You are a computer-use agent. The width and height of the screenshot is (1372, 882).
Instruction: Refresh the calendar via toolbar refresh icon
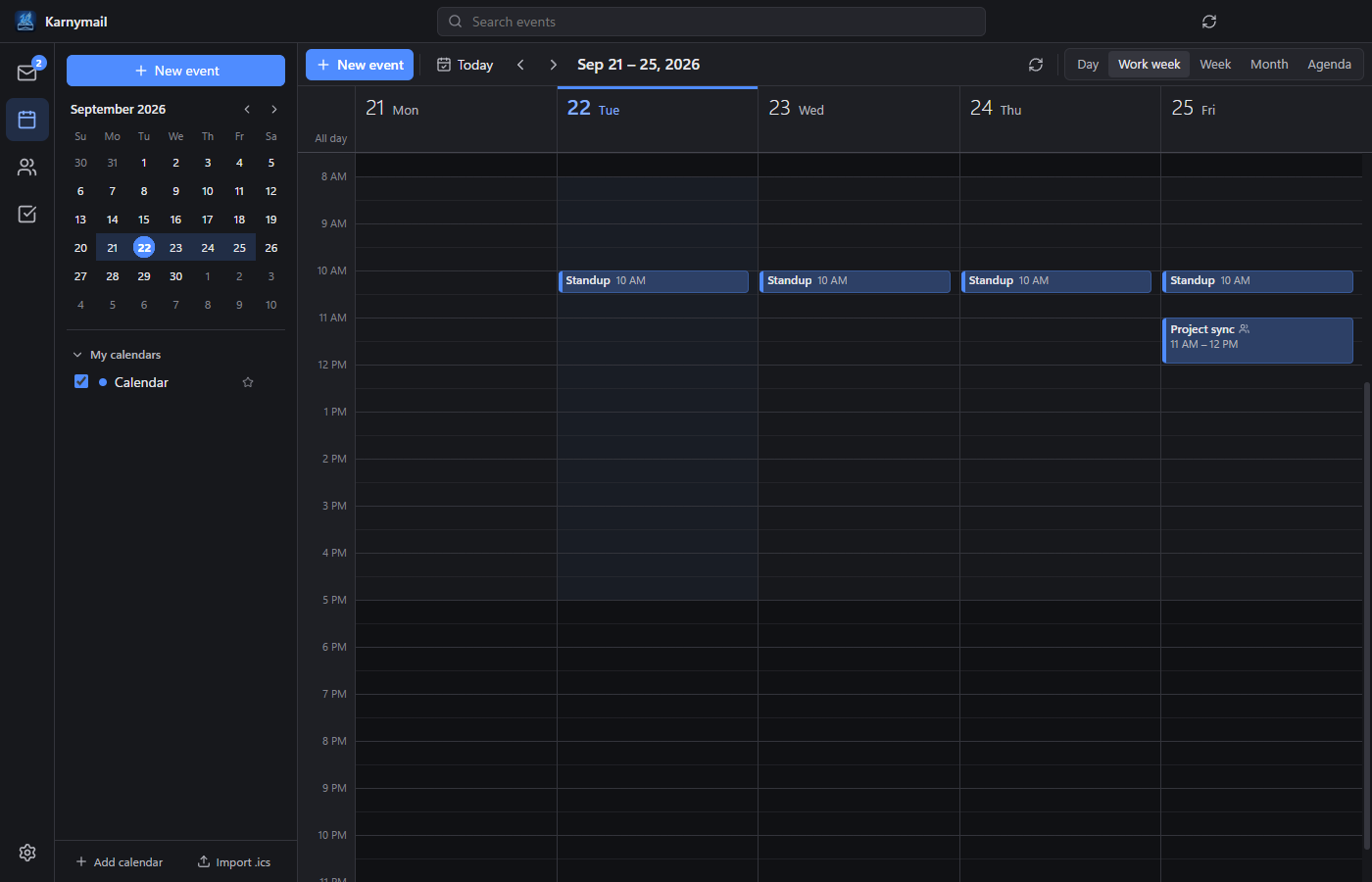click(1036, 65)
